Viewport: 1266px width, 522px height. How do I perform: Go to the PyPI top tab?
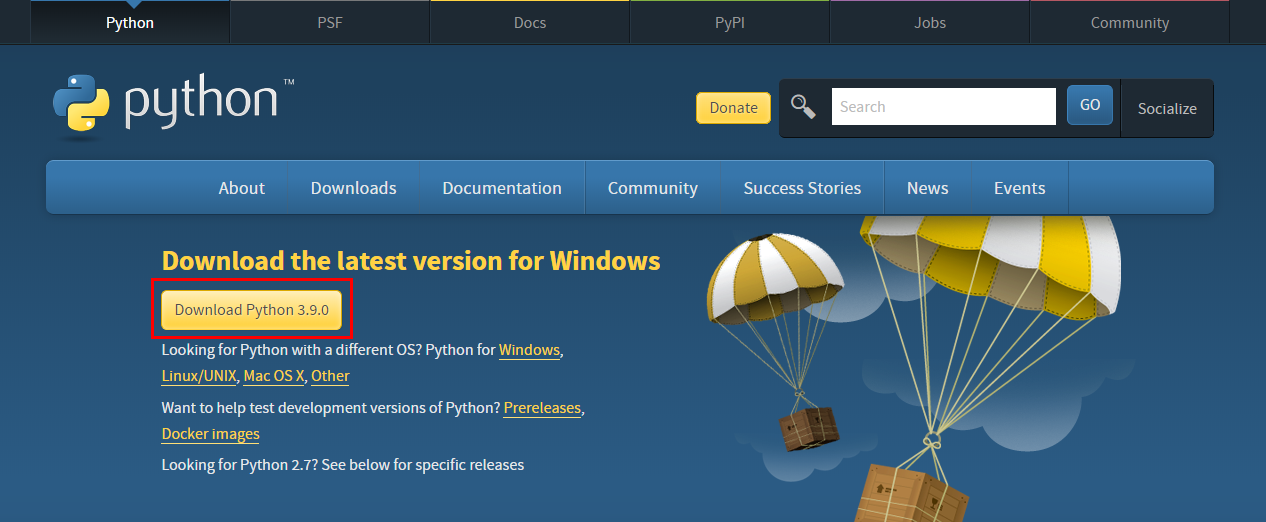pos(730,22)
